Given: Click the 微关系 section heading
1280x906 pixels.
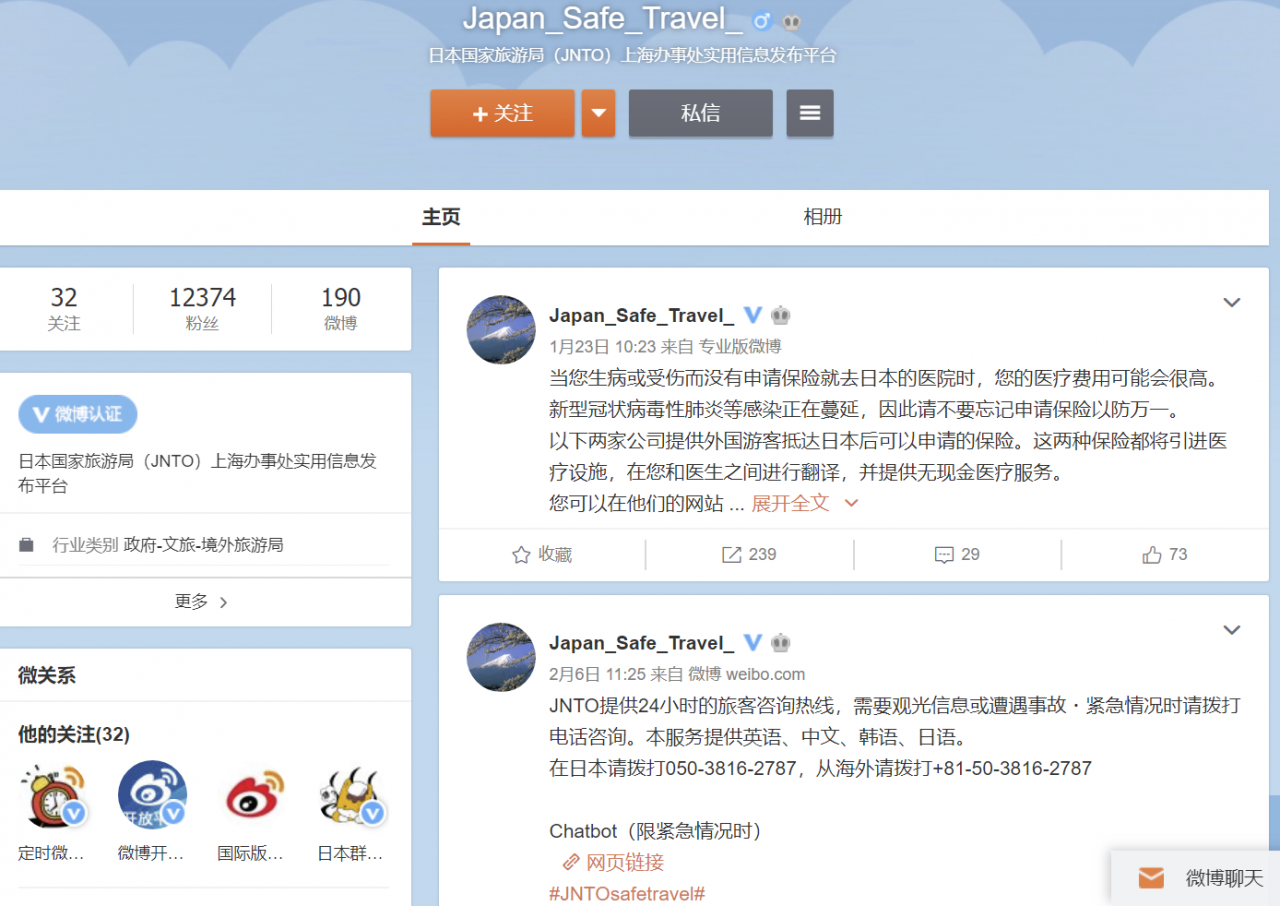Looking at the screenshot, I should point(47,676).
